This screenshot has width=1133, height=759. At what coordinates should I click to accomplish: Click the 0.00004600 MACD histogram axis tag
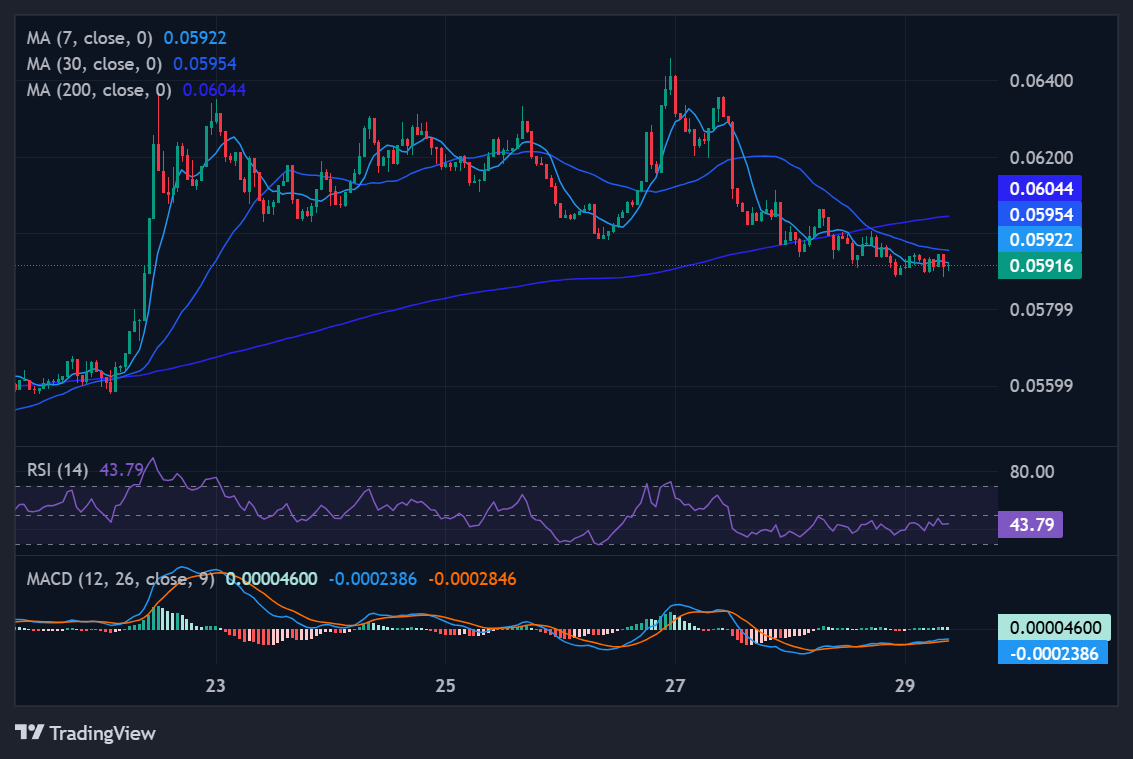click(1054, 628)
